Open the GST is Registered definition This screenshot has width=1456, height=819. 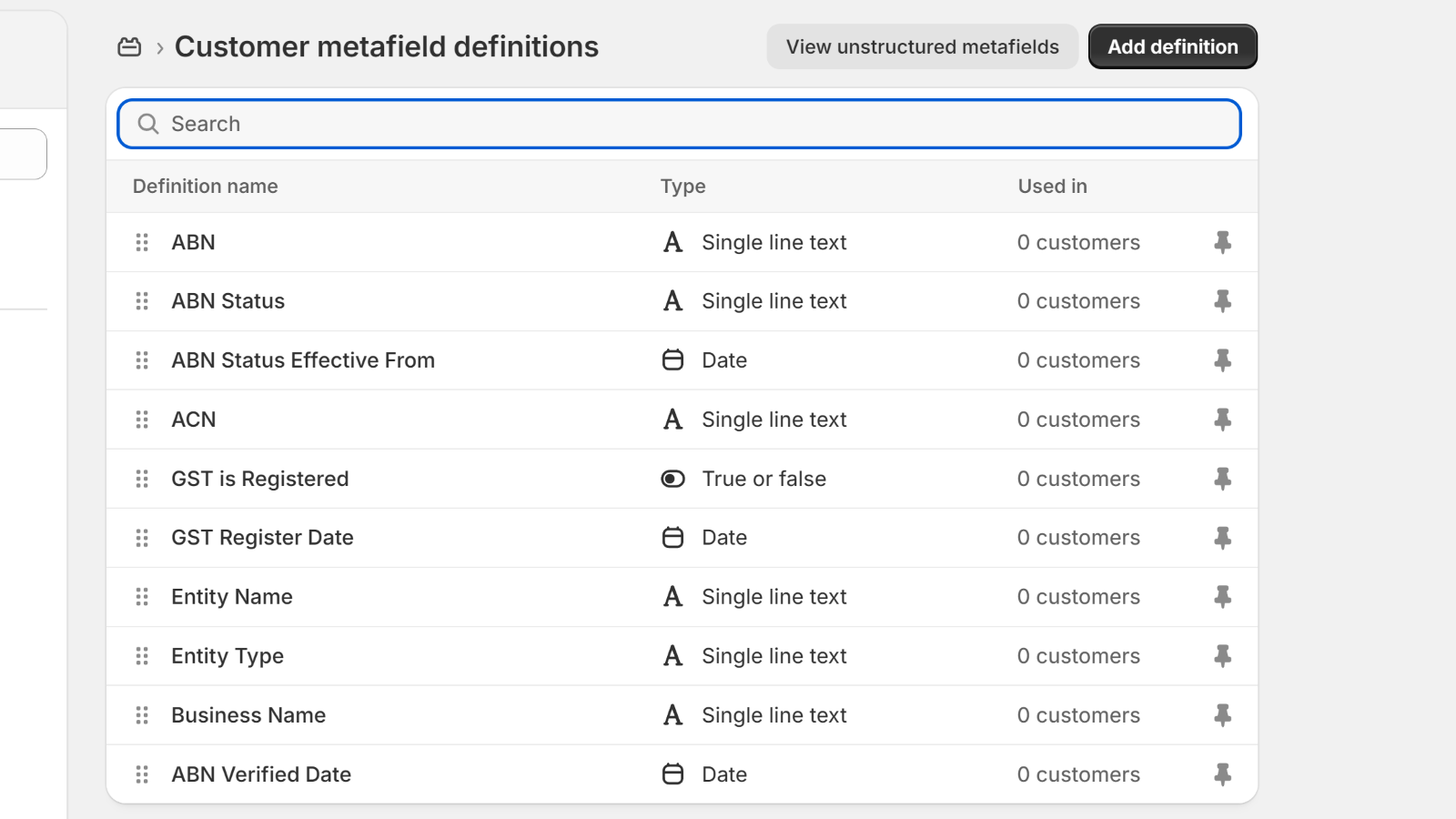click(x=260, y=479)
